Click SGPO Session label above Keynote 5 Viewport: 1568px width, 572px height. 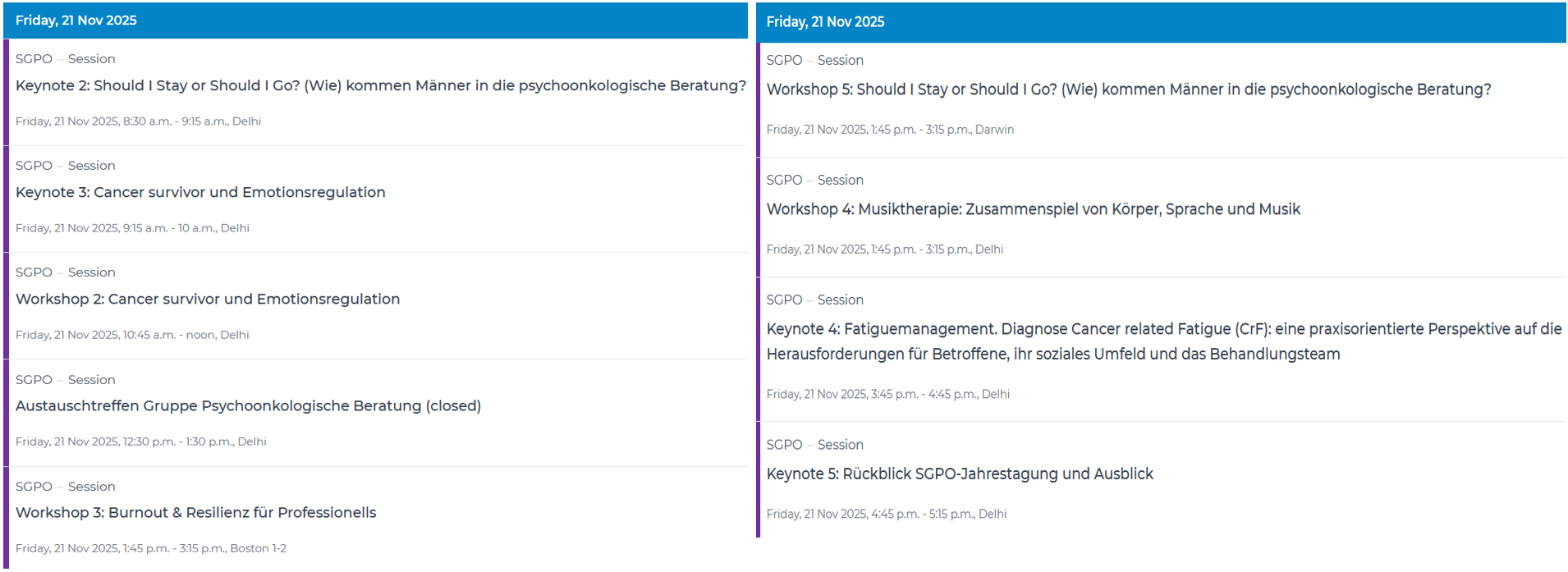click(x=814, y=445)
